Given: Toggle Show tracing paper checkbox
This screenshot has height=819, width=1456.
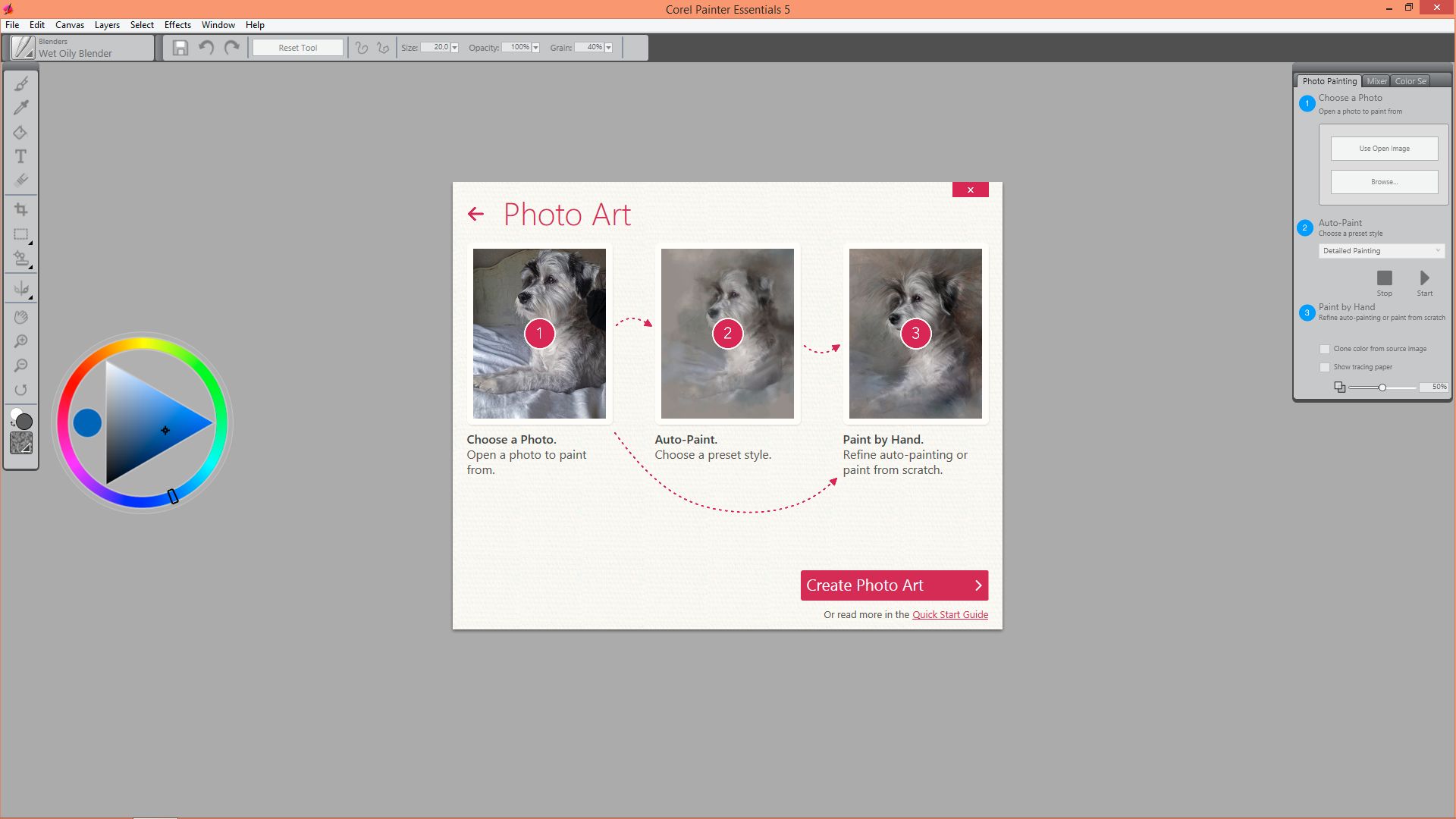Looking at the screenshot, I should pyautogui.click(x=1325, y=367).
